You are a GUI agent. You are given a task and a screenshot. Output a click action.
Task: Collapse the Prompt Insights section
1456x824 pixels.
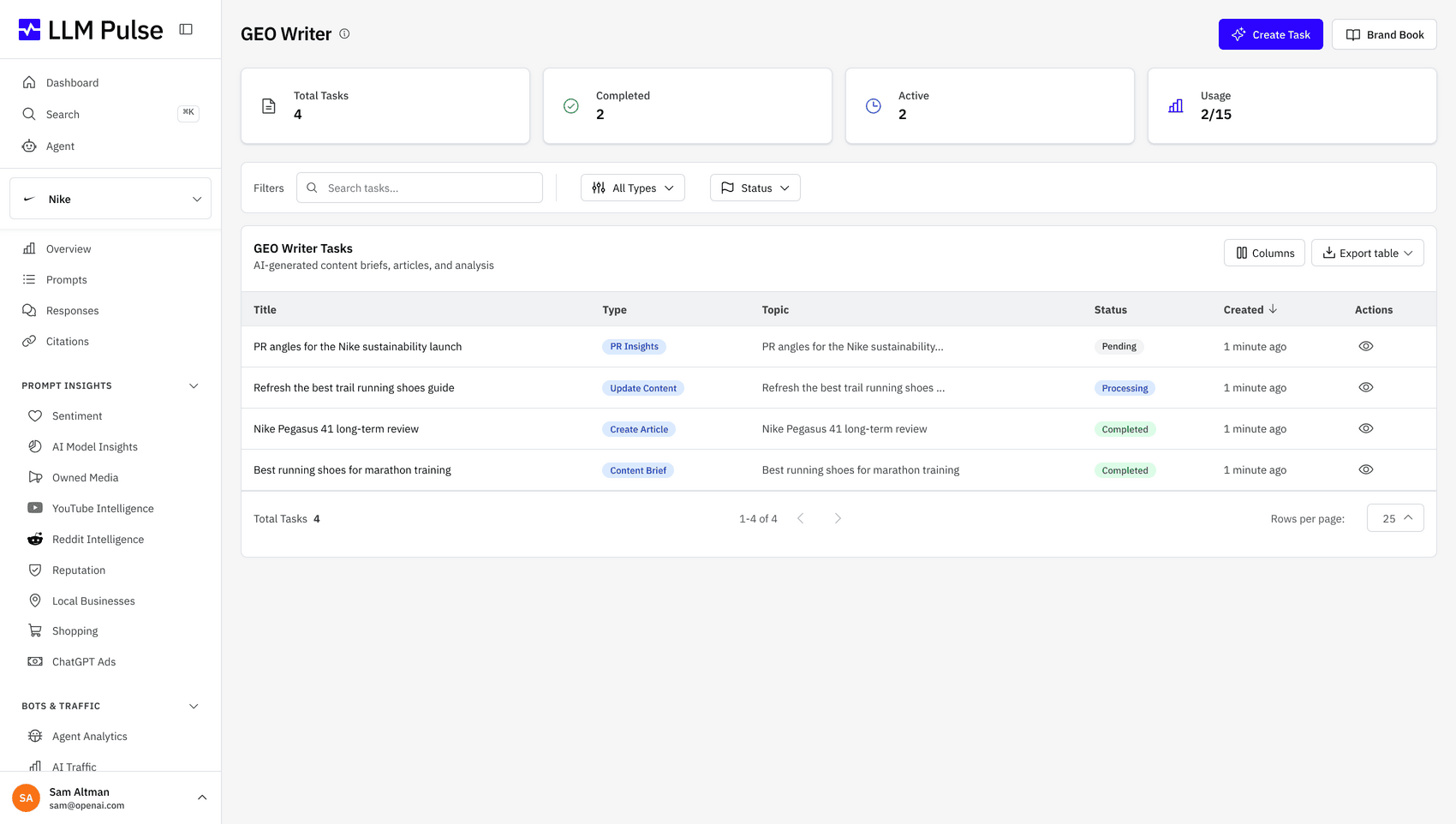pos(194,385)
